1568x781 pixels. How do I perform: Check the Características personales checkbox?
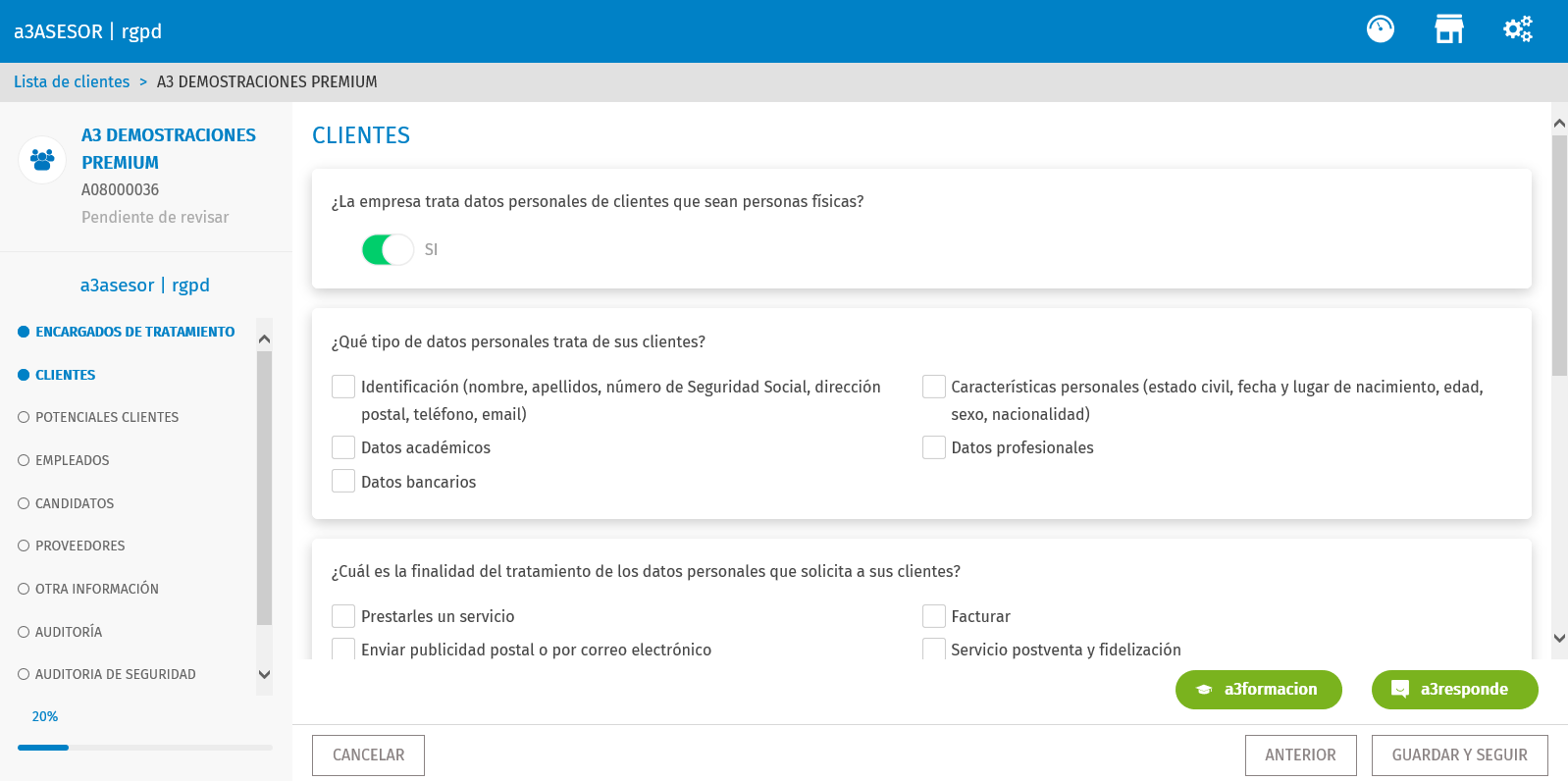click(x=934, y=387)
